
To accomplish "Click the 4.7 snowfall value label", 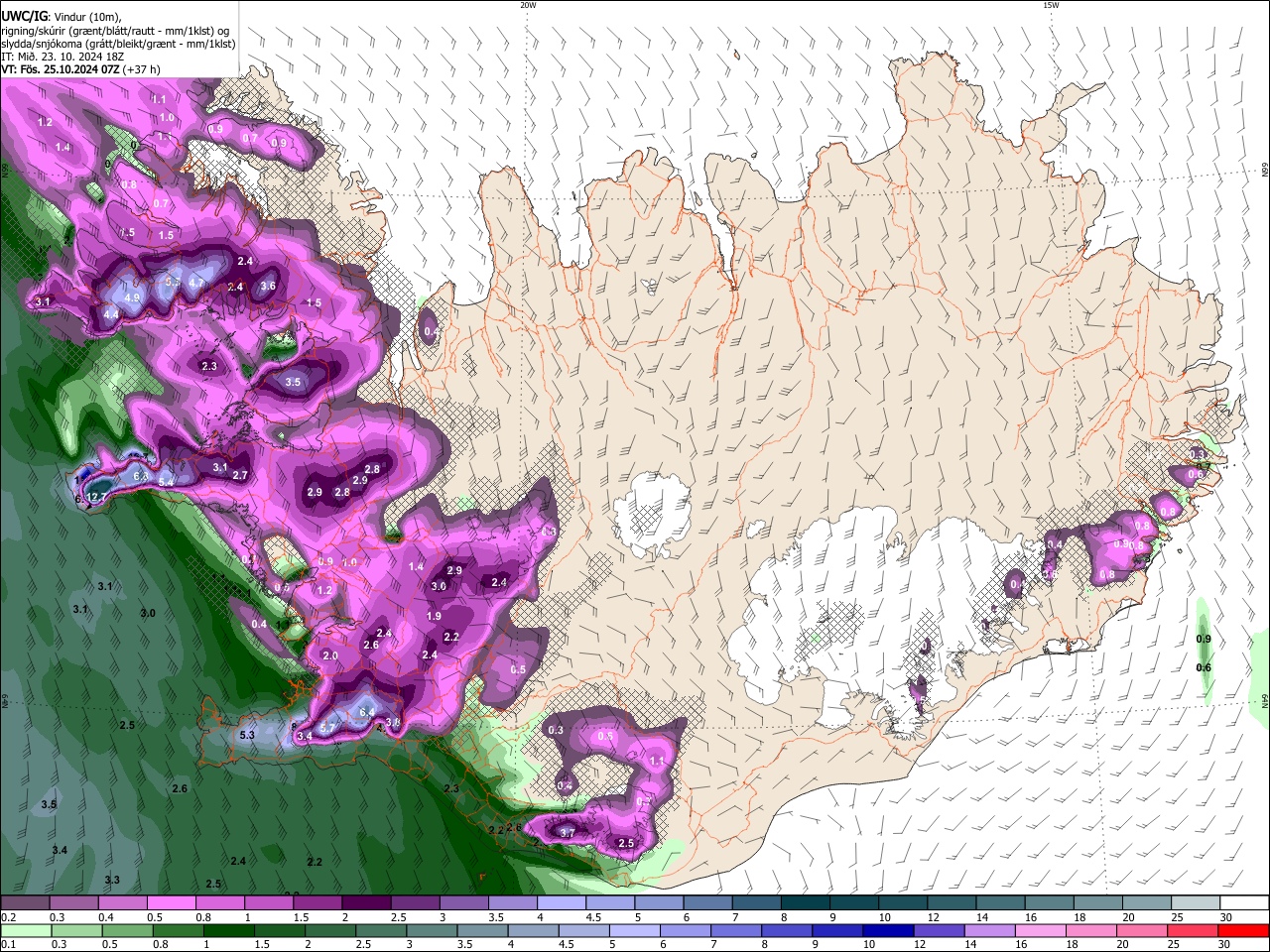I will [x=196, y=283].
